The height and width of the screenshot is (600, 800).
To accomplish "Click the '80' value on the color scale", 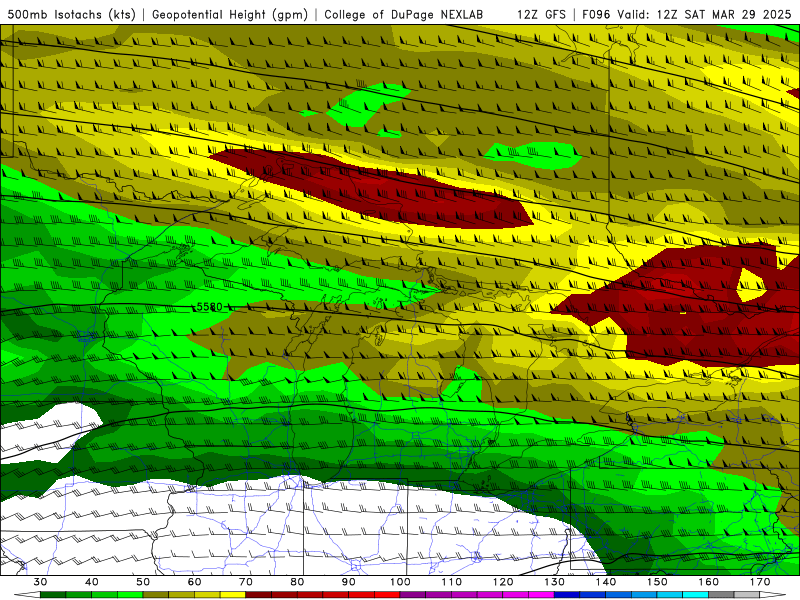I will coord(297,582).
